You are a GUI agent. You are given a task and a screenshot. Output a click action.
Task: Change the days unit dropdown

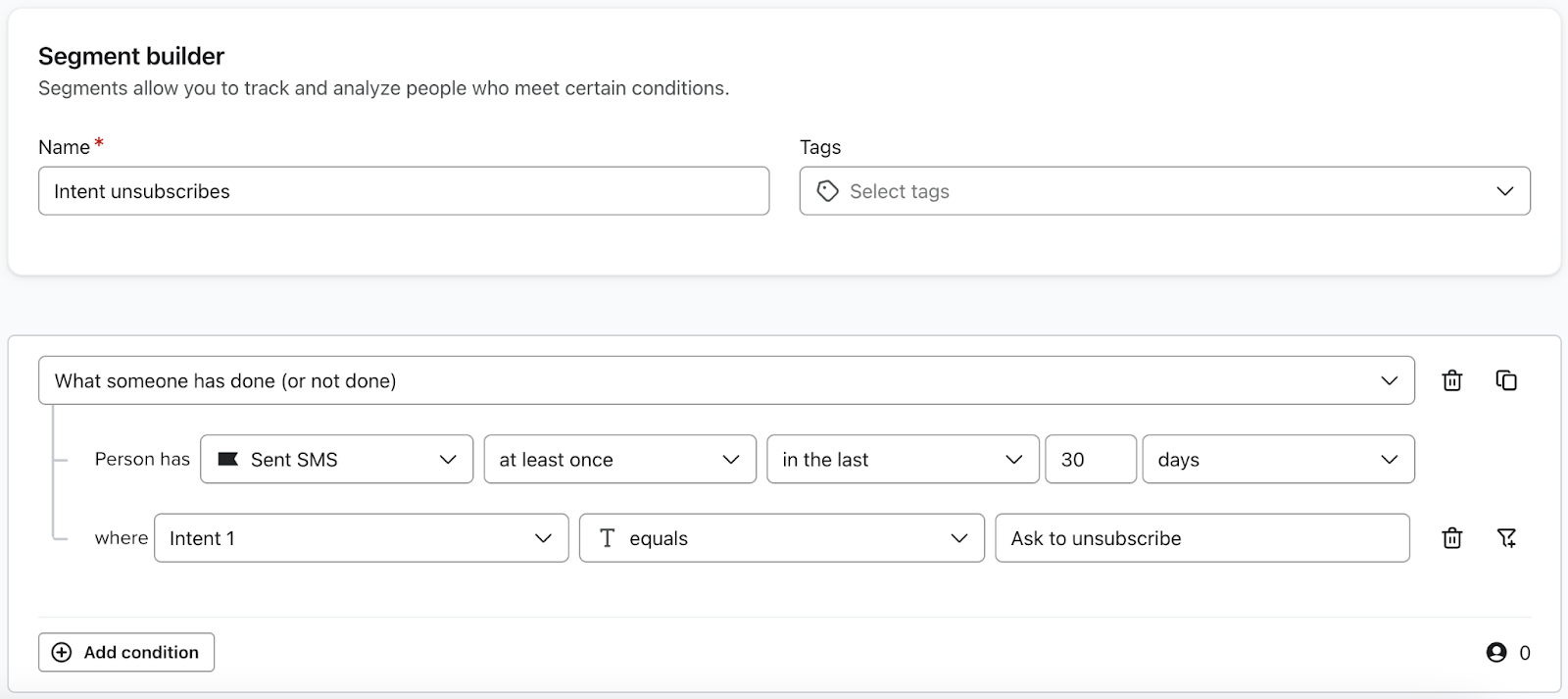tap(1277, 460)
